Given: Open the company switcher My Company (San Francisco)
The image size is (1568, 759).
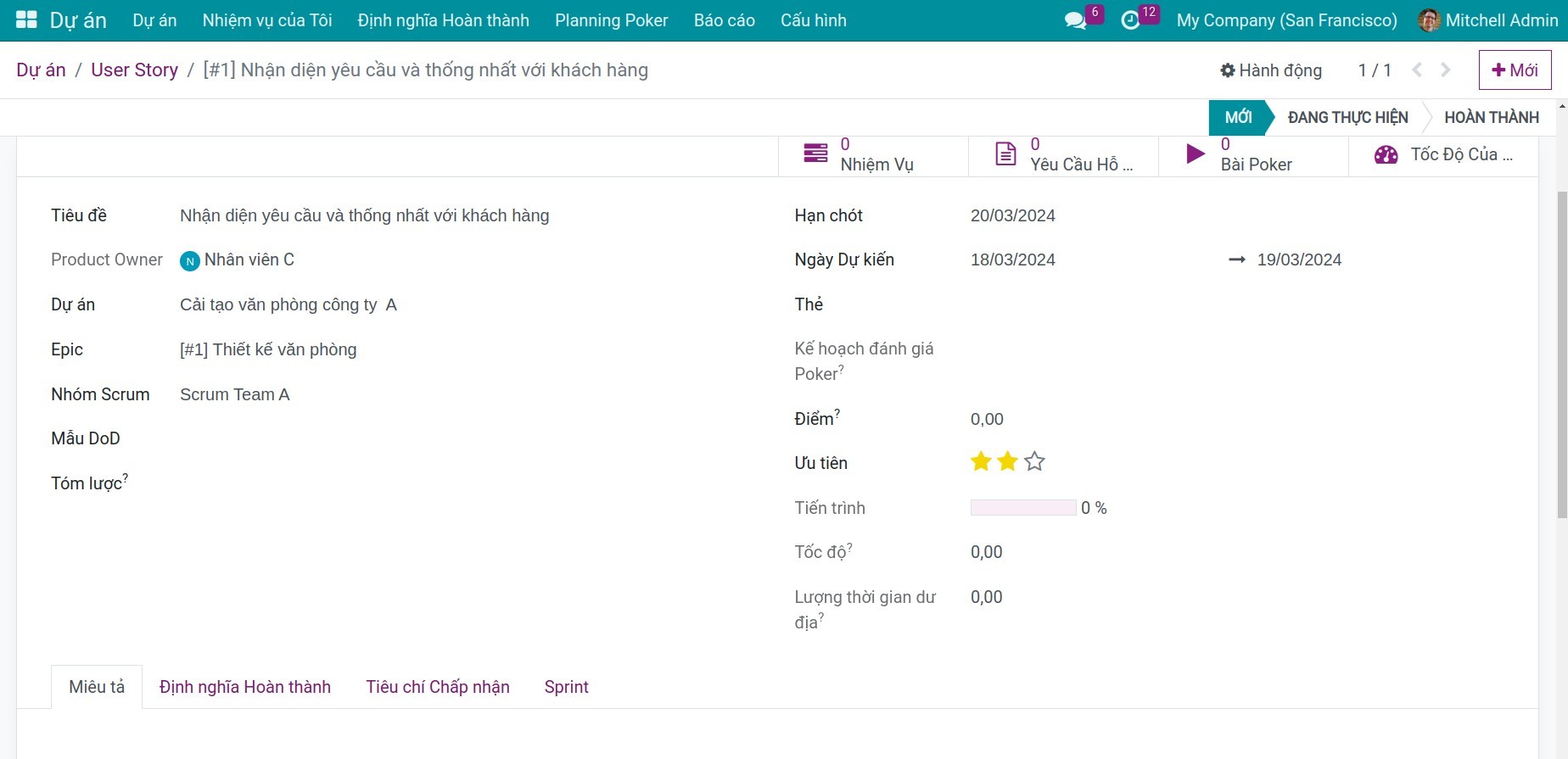Looking at the screenshot, I should click(1286, 20).
